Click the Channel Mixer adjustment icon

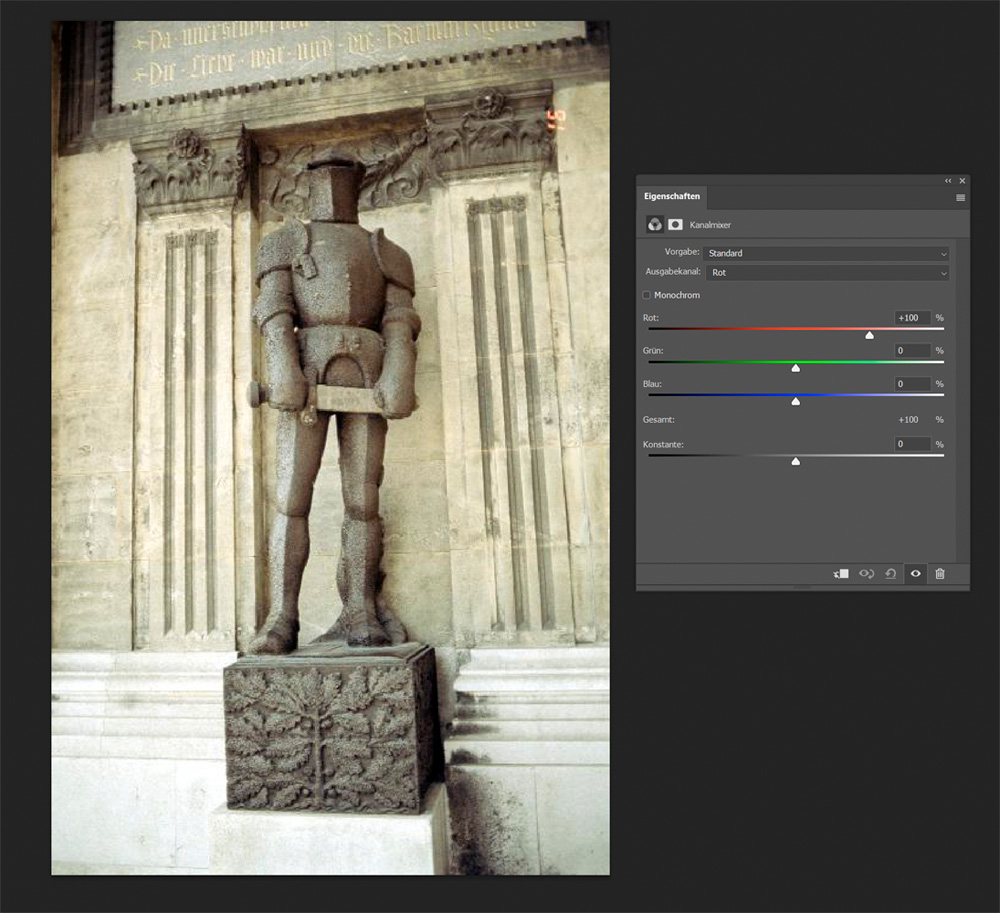[x=654, y=224]
